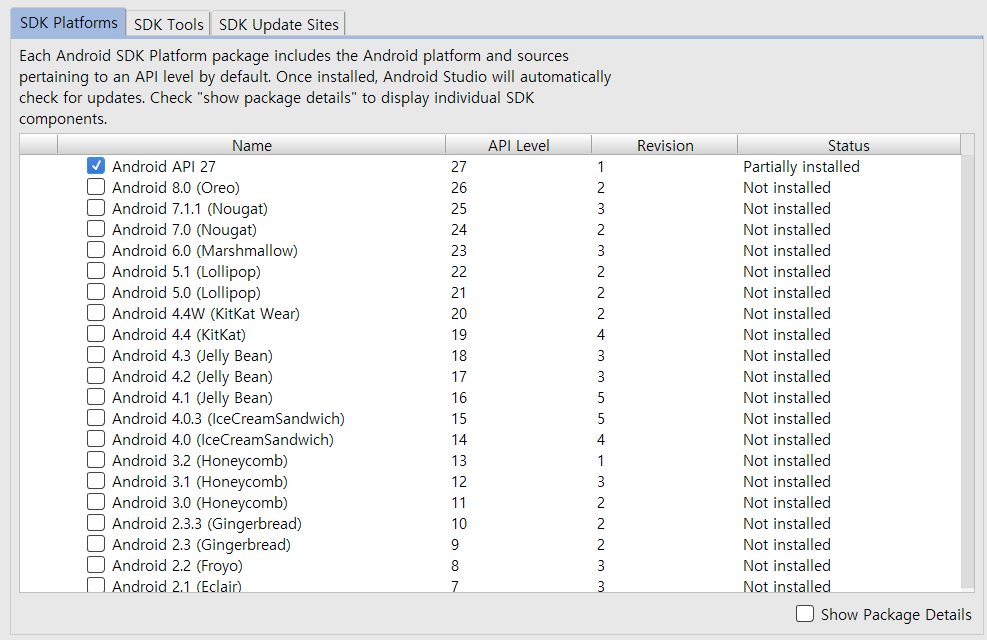Select 'Android 6.0 (Marshmallow)' row name
Image resolution: width=987 pixels, height=640 pixels.
(205, 250)
